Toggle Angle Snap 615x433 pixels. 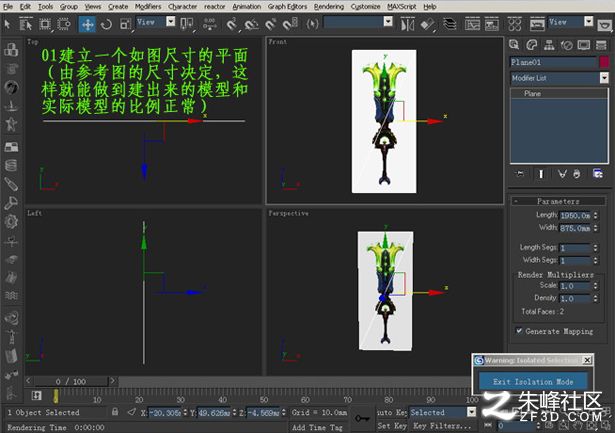(251, 24)
